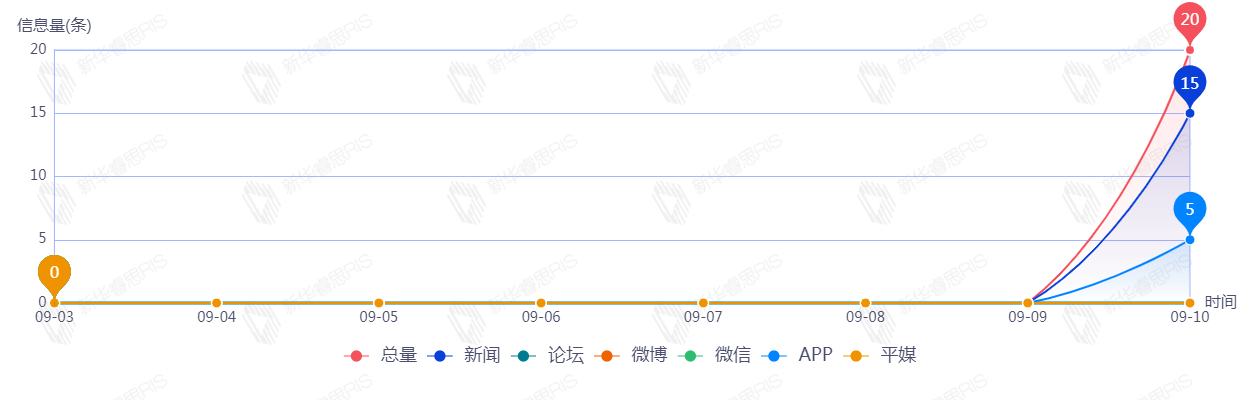Select the data point at 09-06
The image size is (1260, 400).
point(541,303)
